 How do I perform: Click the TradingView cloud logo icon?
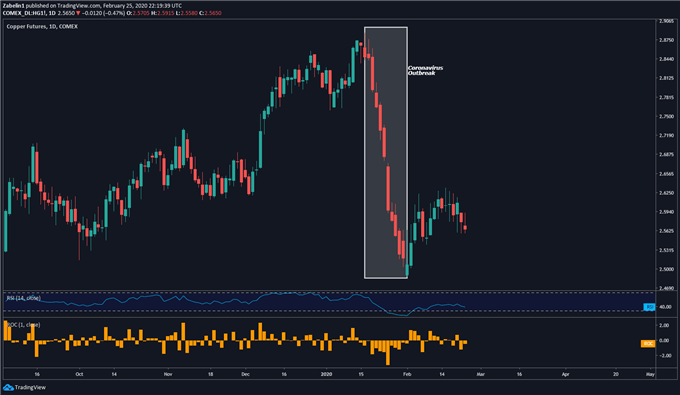(8, 387)
